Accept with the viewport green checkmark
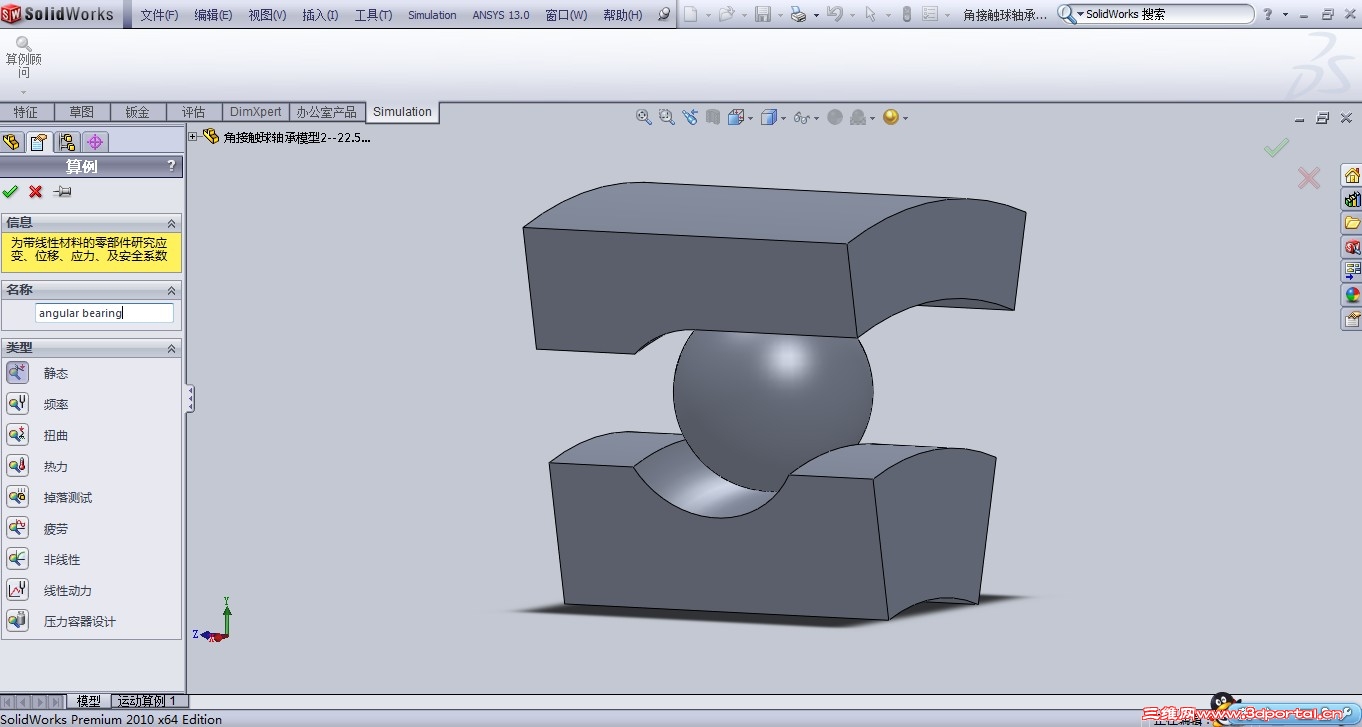The width and height of the screenshot is (1362, 727). (1276, 148)
